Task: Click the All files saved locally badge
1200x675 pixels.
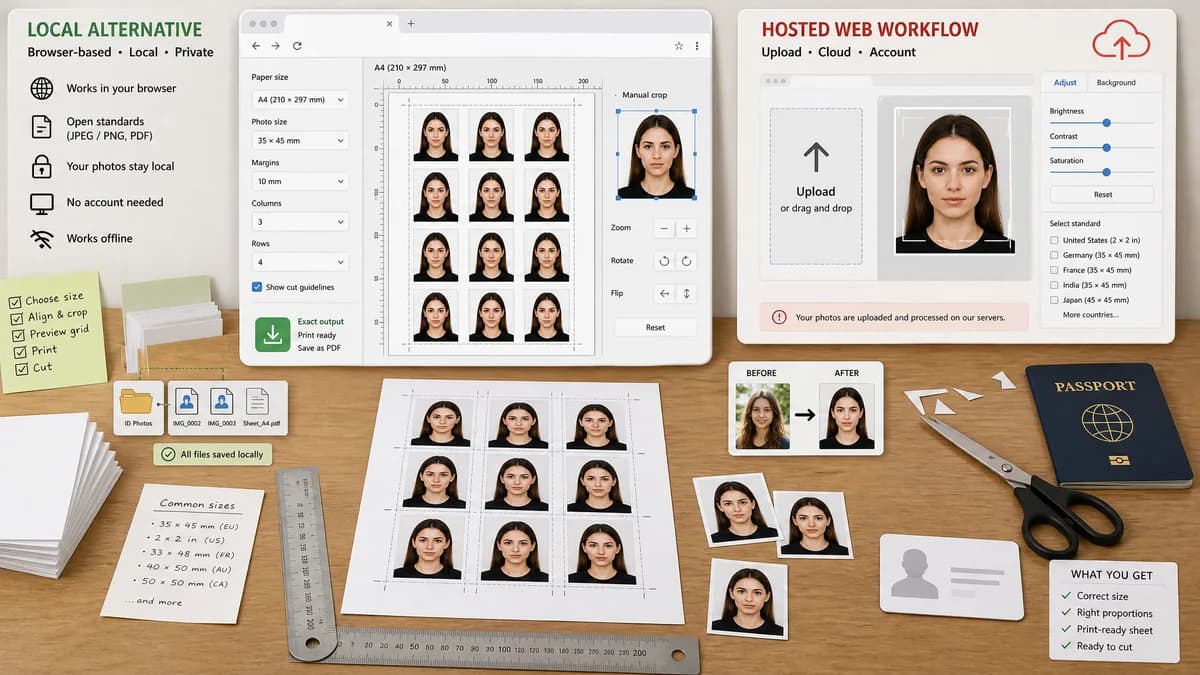Action: click(212, 454)
